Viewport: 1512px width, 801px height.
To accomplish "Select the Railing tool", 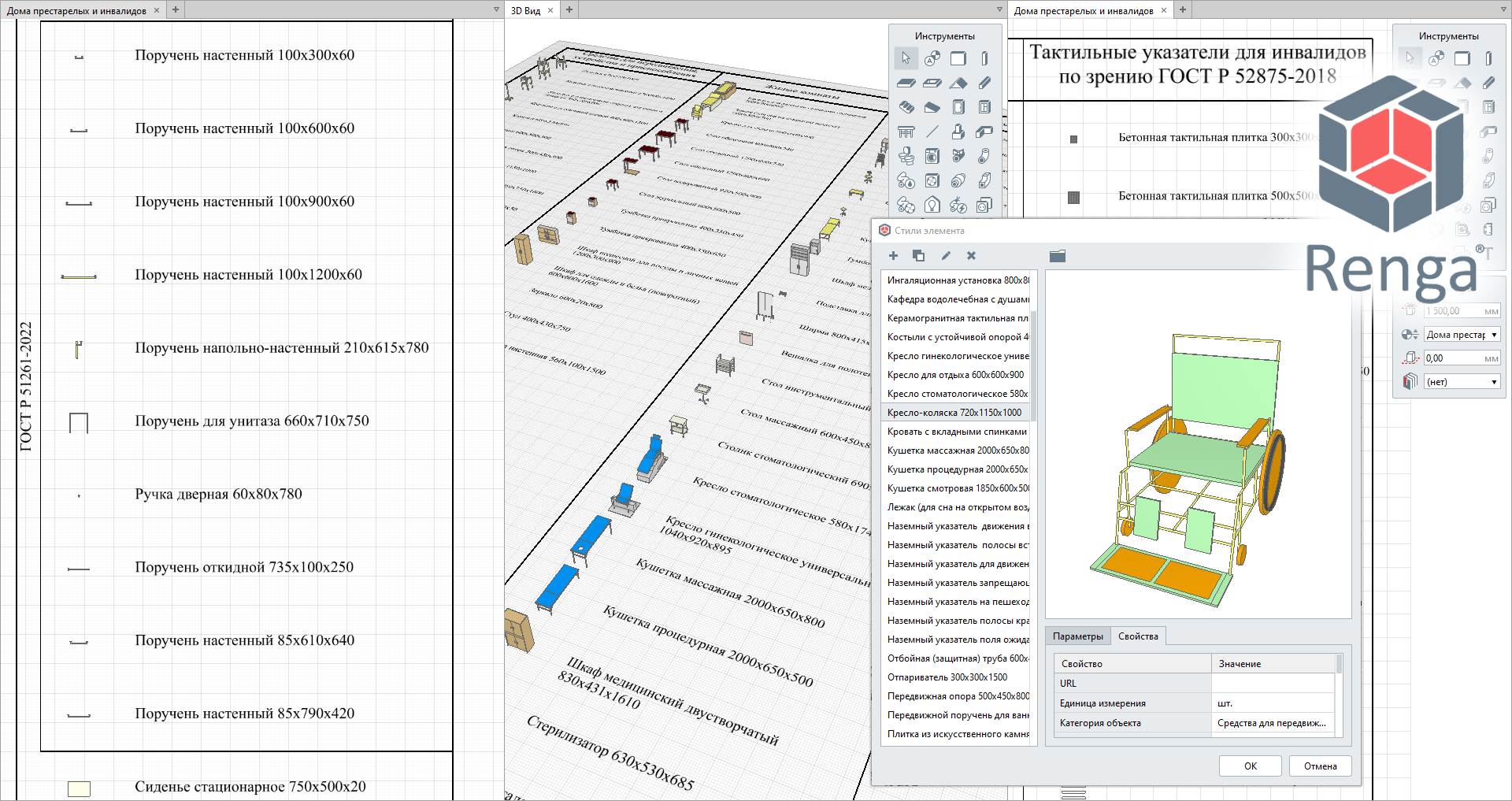I will pos(906,132).
